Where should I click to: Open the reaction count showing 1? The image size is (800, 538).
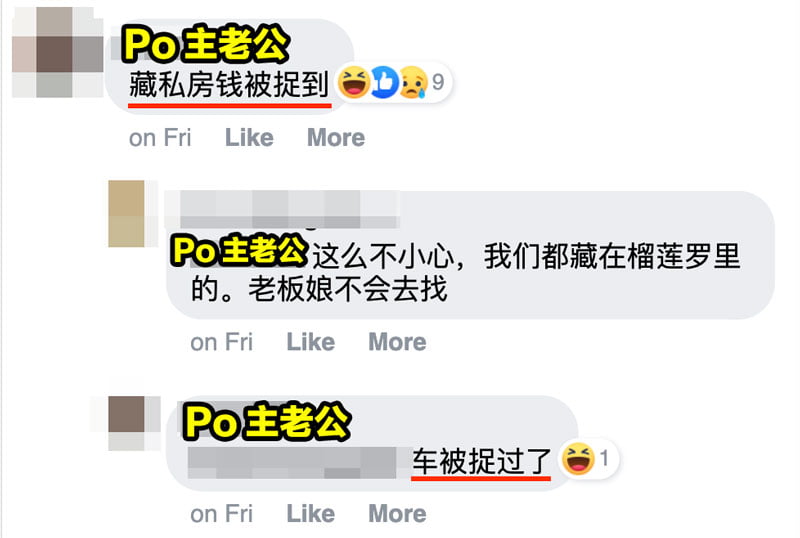coord(604,458)
